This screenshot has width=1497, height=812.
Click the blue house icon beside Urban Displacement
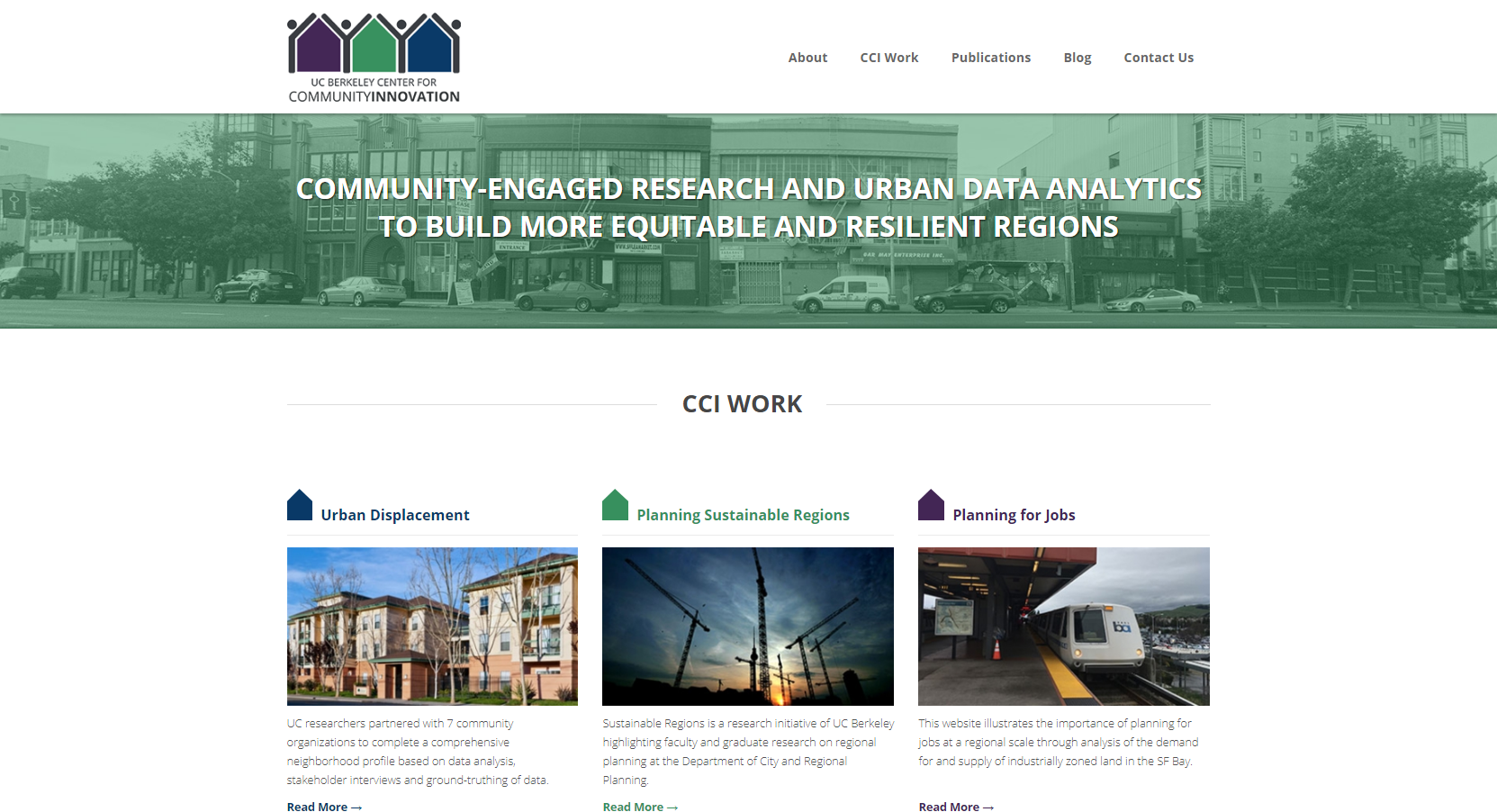(x=300, y=505)
